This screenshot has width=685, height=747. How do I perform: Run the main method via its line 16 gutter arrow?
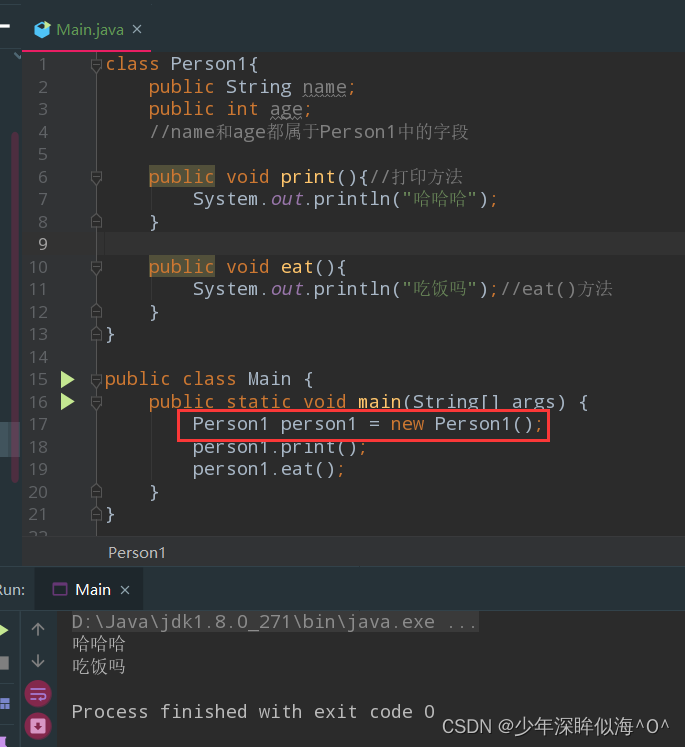click(x=67, y=402)
